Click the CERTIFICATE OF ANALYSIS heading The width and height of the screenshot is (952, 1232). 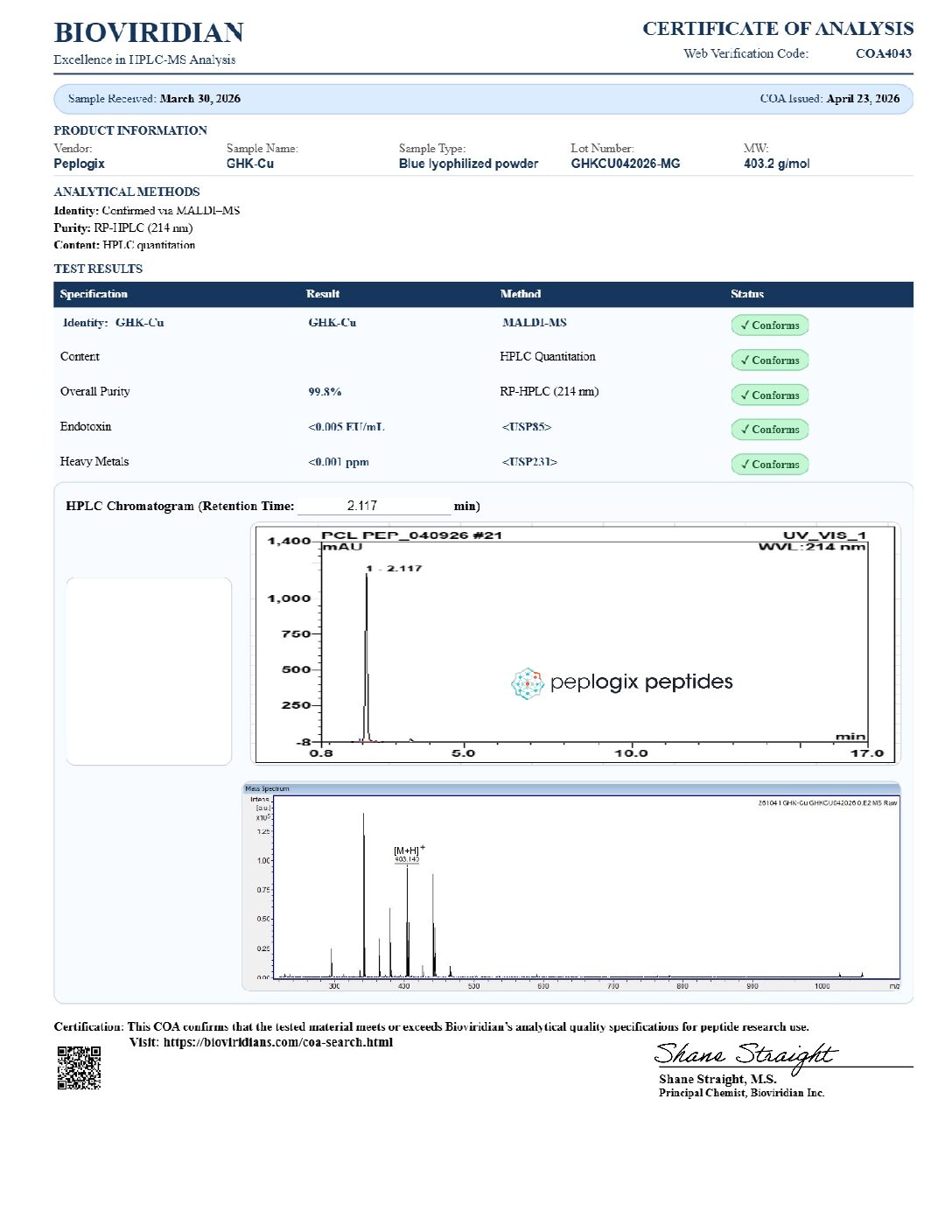778,29
